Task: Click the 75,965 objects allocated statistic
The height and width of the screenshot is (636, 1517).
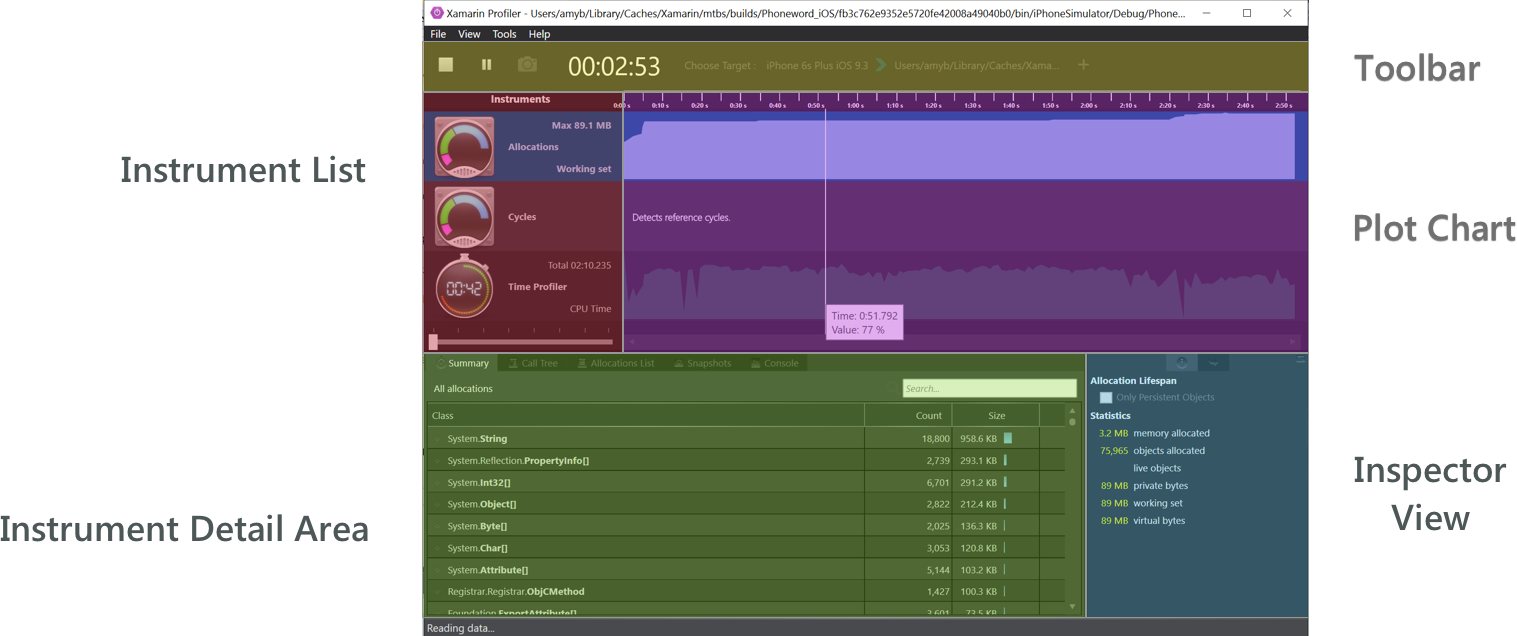Action: 1152,451
